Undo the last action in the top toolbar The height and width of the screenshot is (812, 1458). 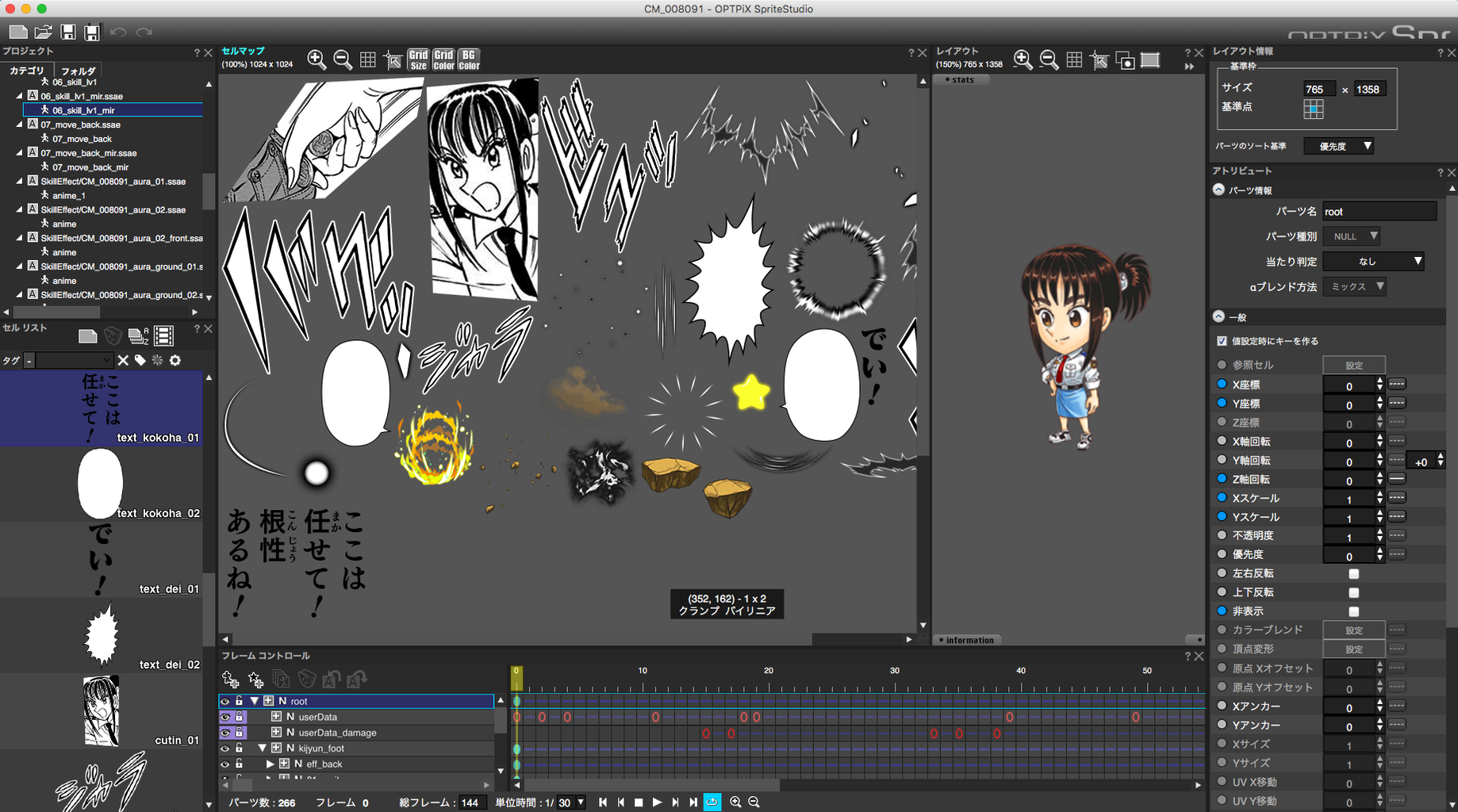[x=119, y=32]
